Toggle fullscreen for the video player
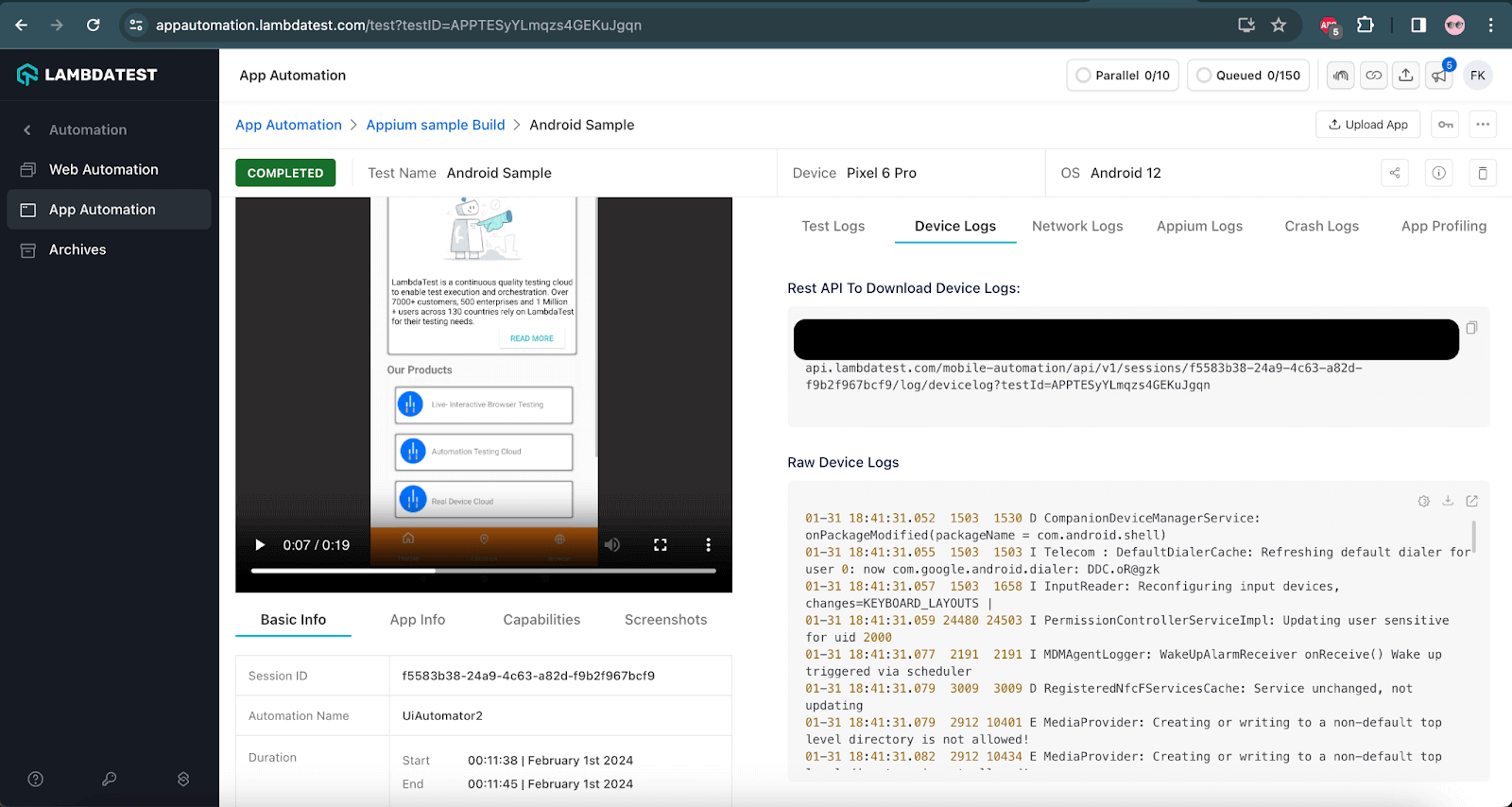Viewport: 1512px width, 807px height. (661, 545)
